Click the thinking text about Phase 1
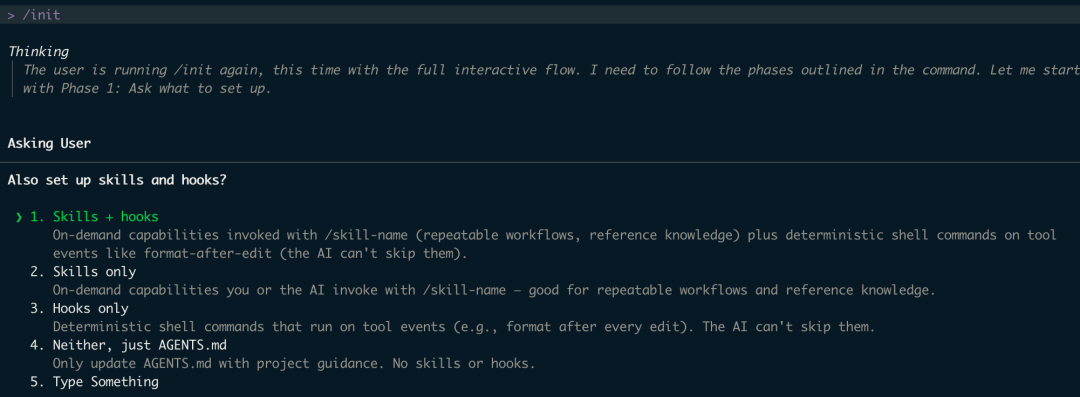 541,79
